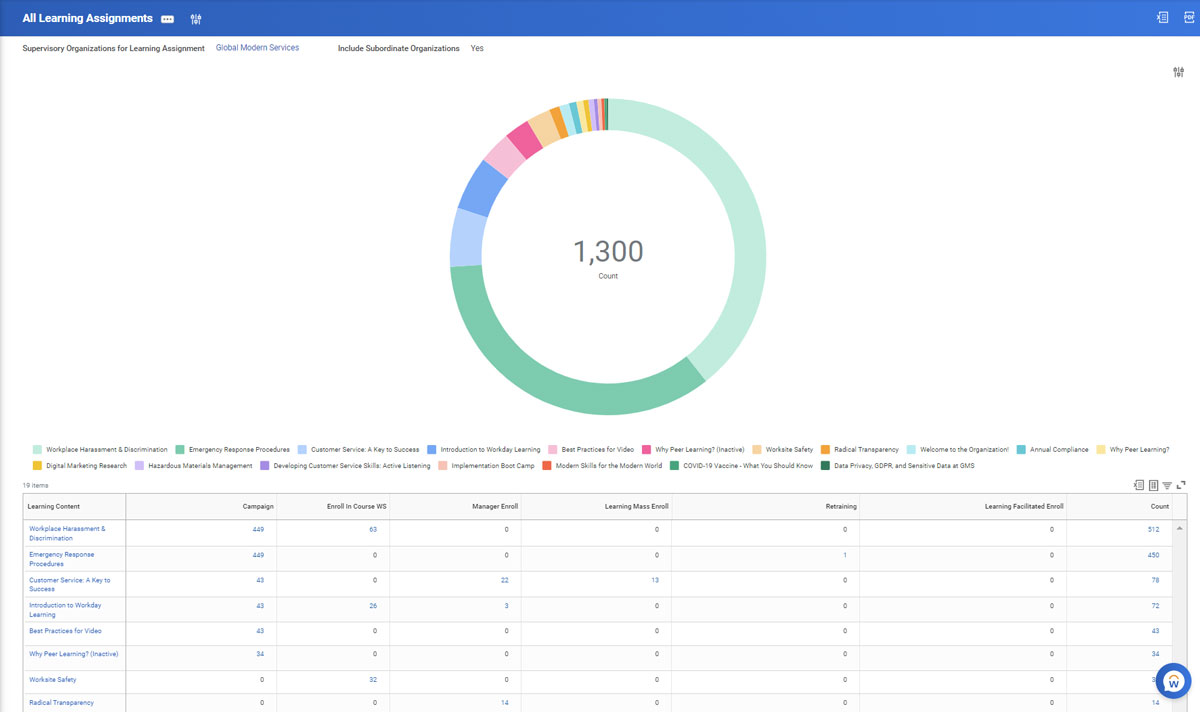The width and height of the screenshot is (1200, 712).
Task: Open table column preferences icon
Action: click(x=1153, y=485)
